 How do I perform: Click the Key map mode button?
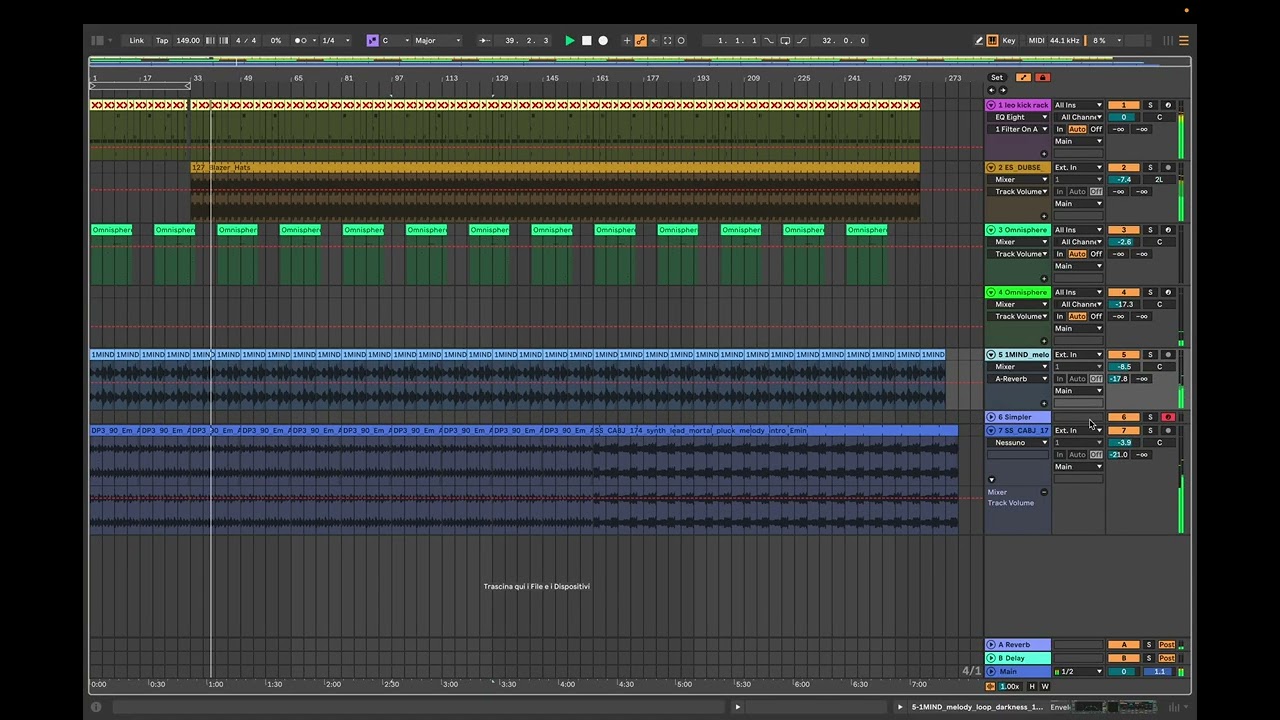[x=1009, y=40]
